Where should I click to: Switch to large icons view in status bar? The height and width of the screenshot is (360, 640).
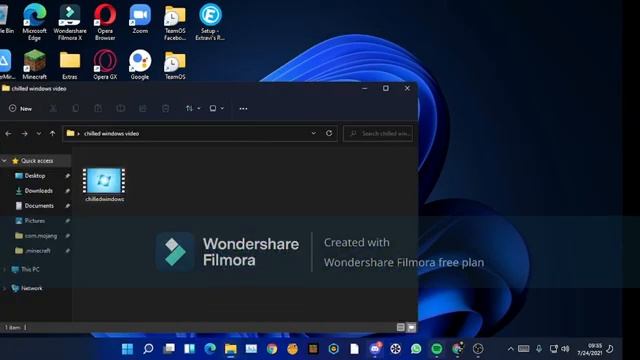coord(411,327)
